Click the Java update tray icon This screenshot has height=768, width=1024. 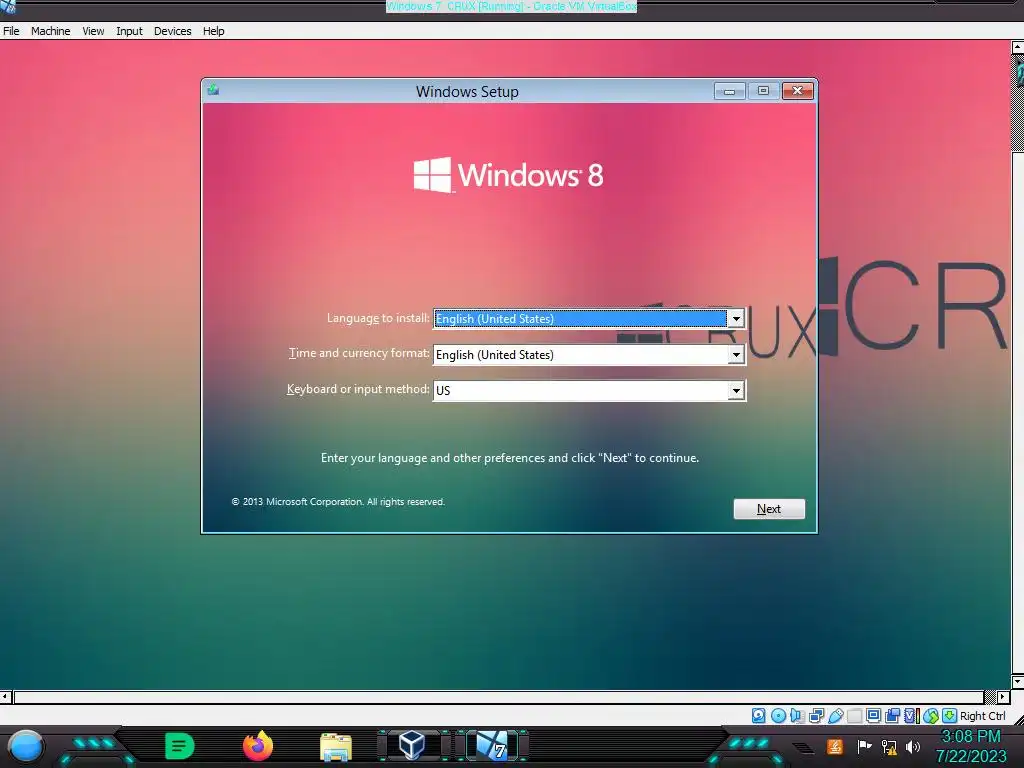pos(835,746)
